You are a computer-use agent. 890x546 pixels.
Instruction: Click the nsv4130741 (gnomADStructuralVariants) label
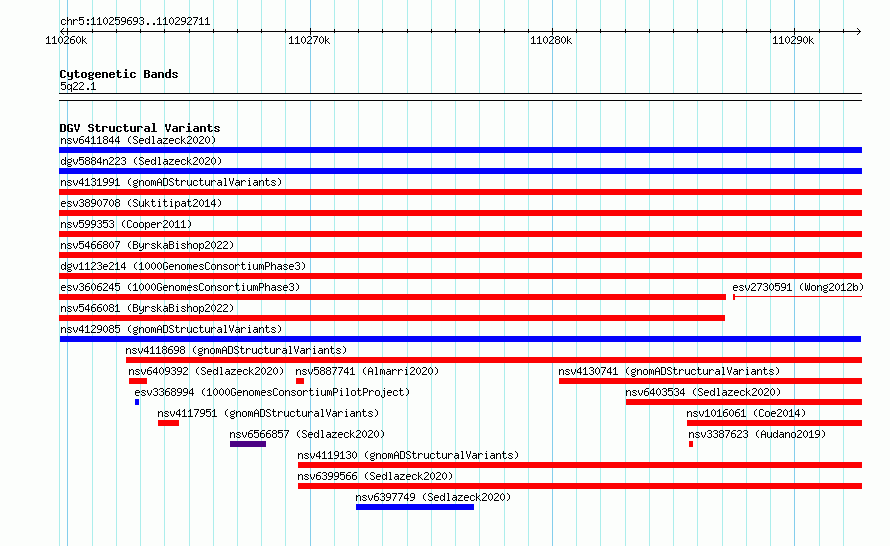pos(669,371)
